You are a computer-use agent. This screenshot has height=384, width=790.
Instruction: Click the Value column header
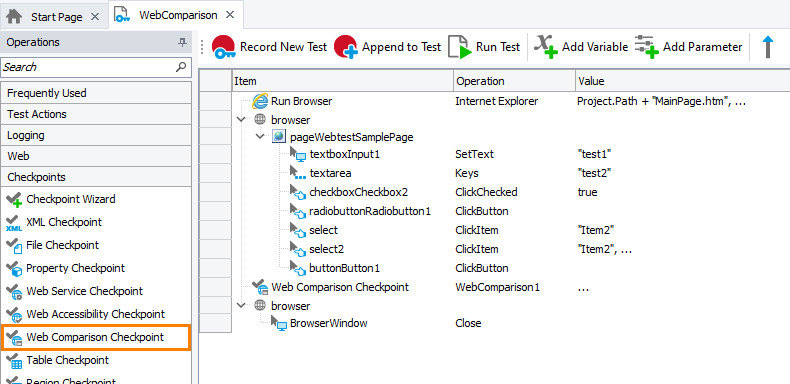(683, 81)
